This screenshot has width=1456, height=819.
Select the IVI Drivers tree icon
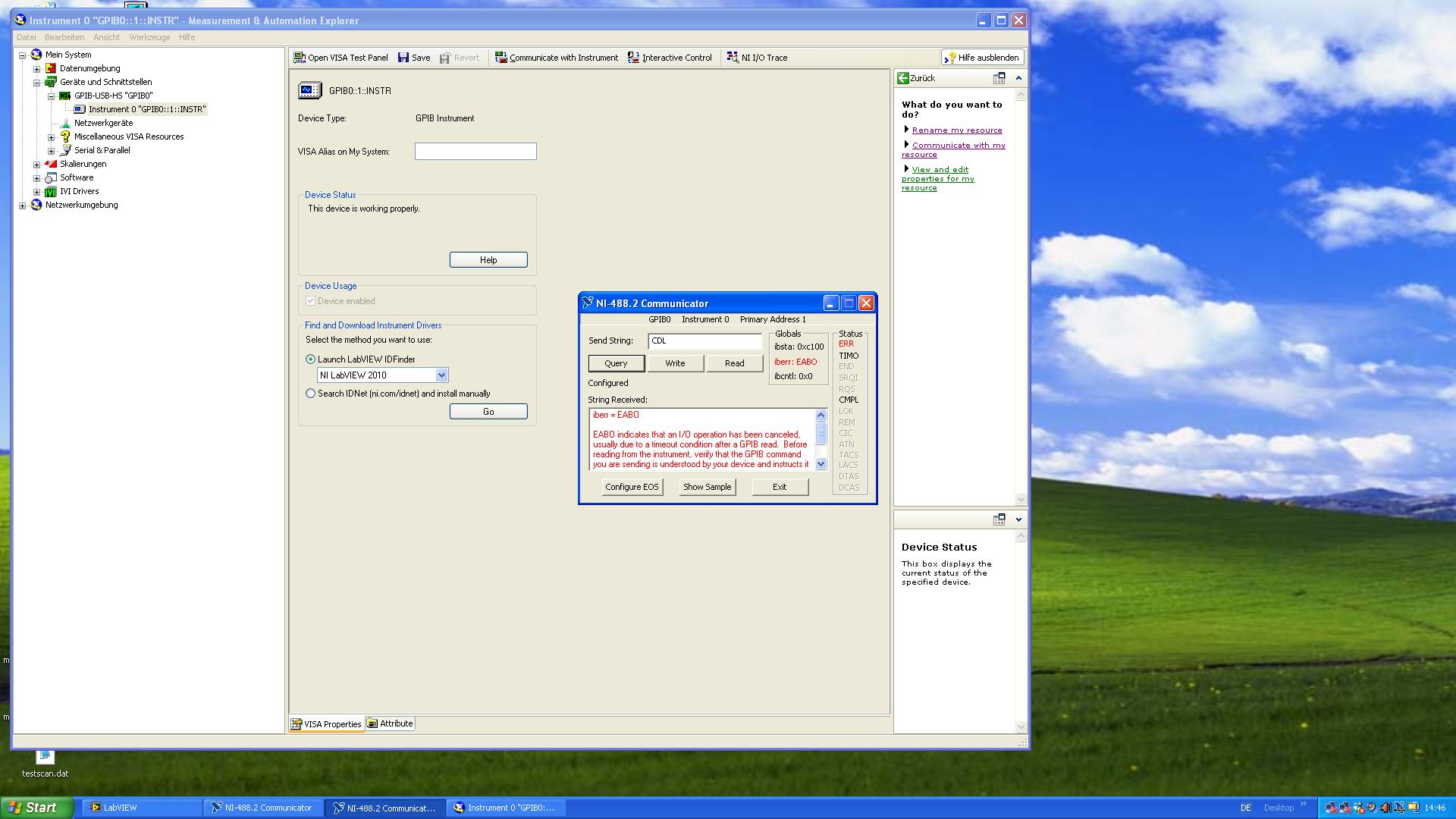(x=51, y=192)
